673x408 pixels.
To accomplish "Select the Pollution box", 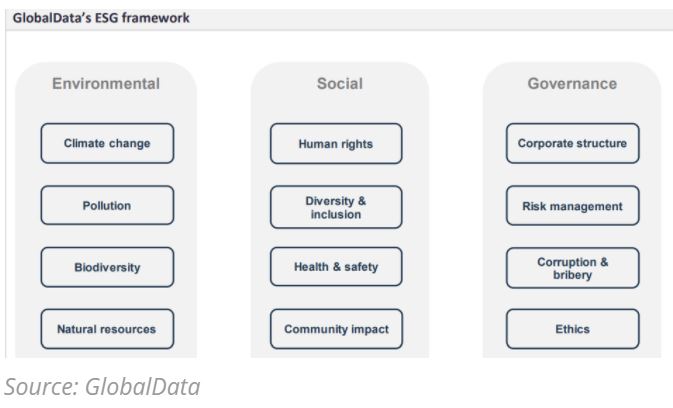I will [107, 206].
